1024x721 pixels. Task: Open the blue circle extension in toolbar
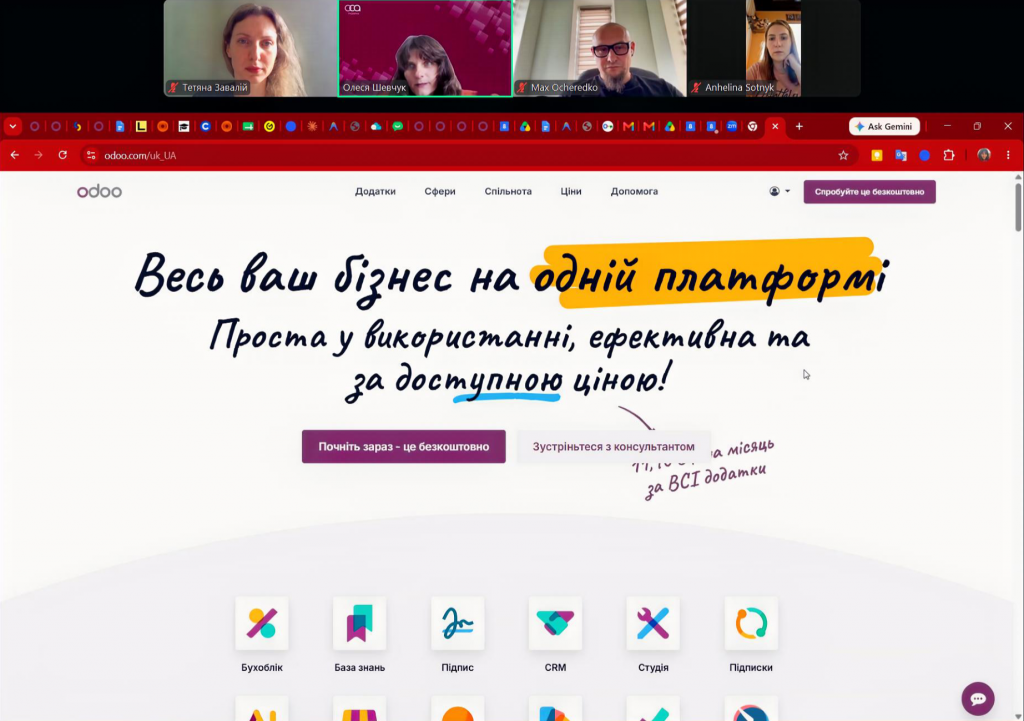click(x=925, y=155)
